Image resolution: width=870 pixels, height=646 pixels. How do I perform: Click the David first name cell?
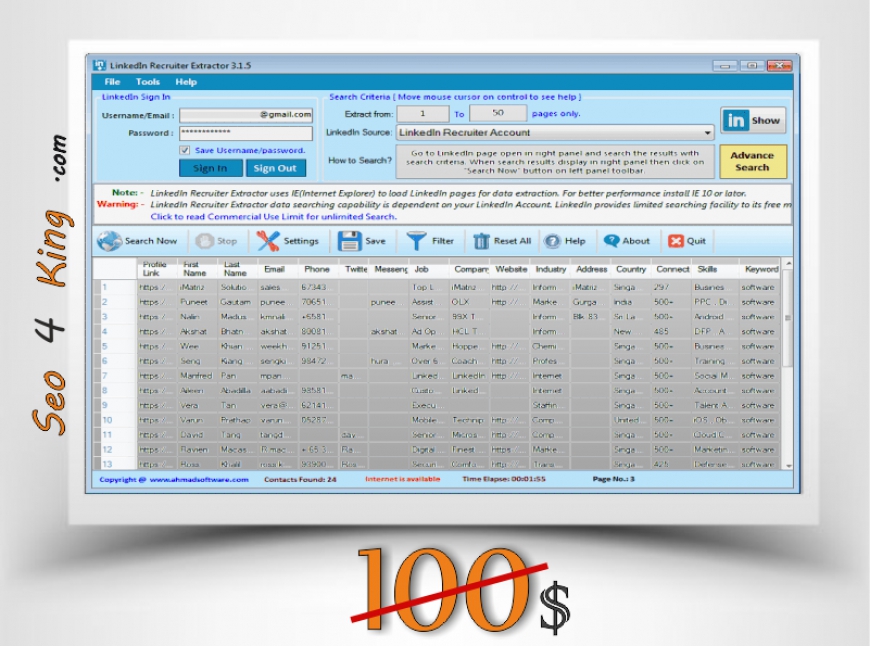tap(198, 435)
